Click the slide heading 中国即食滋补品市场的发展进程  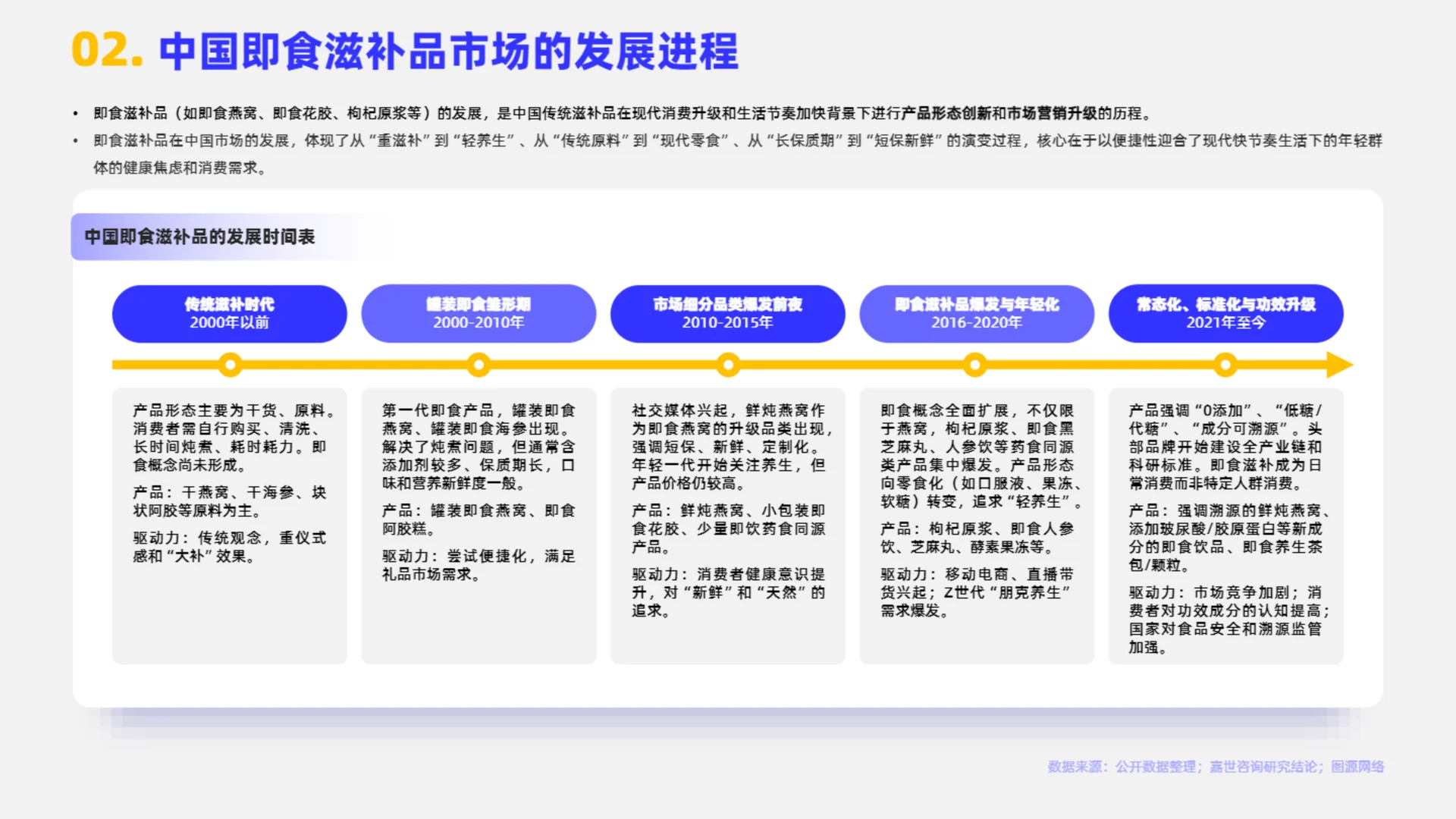click(x=447, y=52)
